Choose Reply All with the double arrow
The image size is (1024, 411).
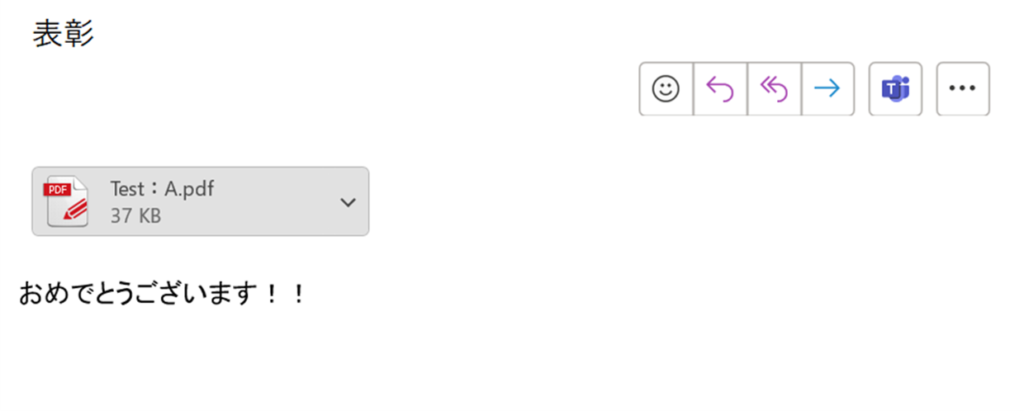[x=774, y=89]
